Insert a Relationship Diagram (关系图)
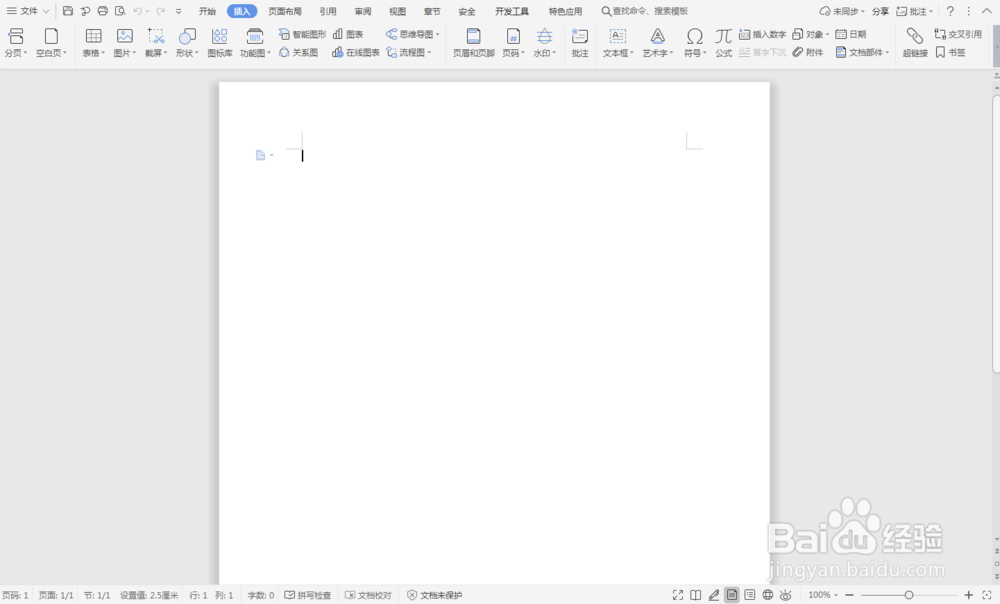Viewport: 1000px width, 604px height. [x=298, y=52]
